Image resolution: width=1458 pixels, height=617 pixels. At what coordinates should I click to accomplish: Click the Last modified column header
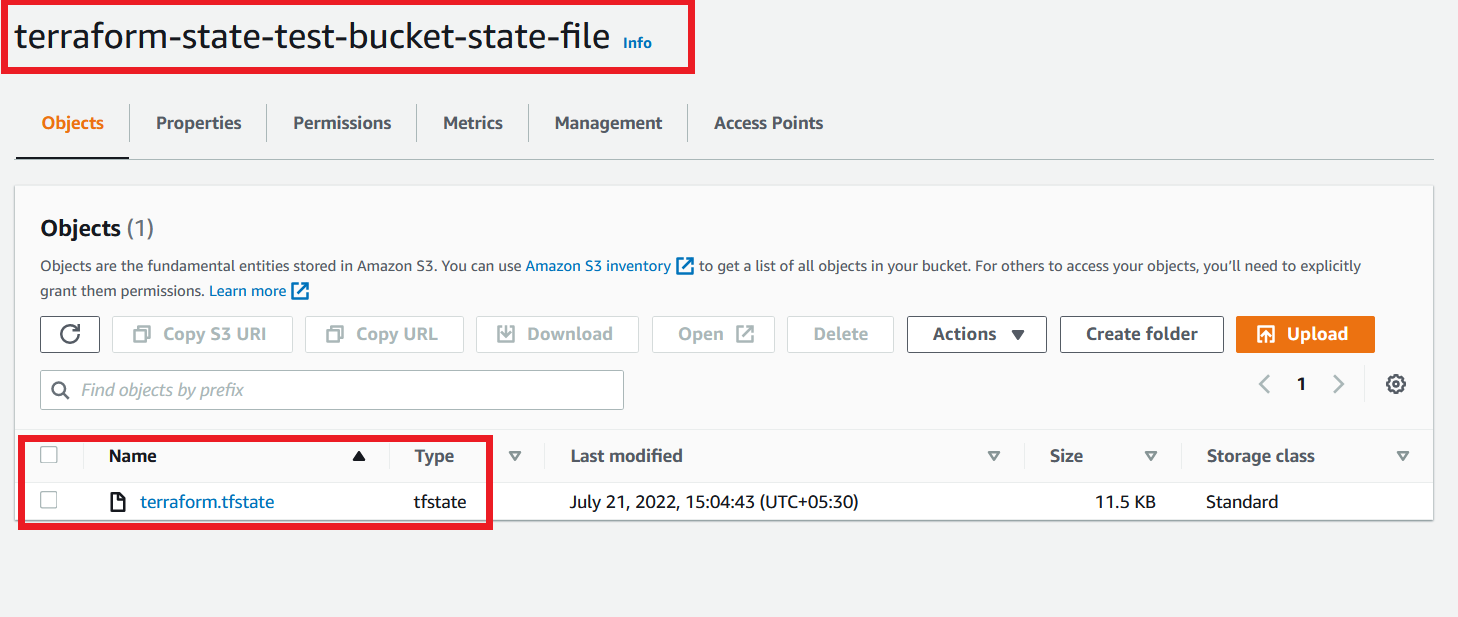pos(626,456)
